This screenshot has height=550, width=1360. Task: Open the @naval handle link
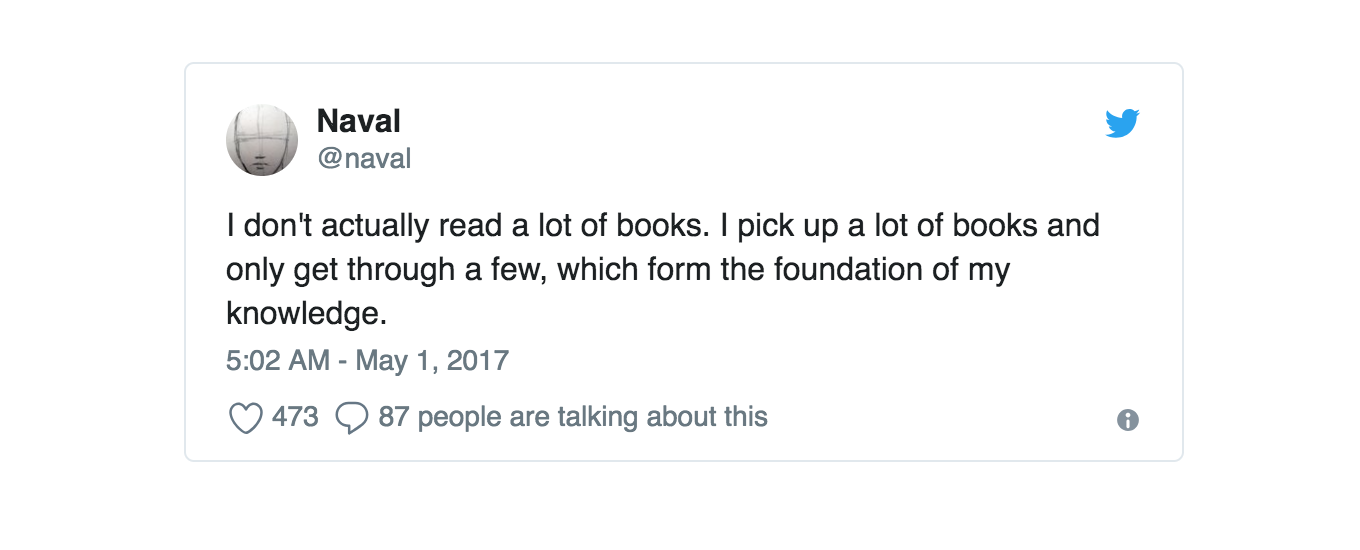[364, 159]
